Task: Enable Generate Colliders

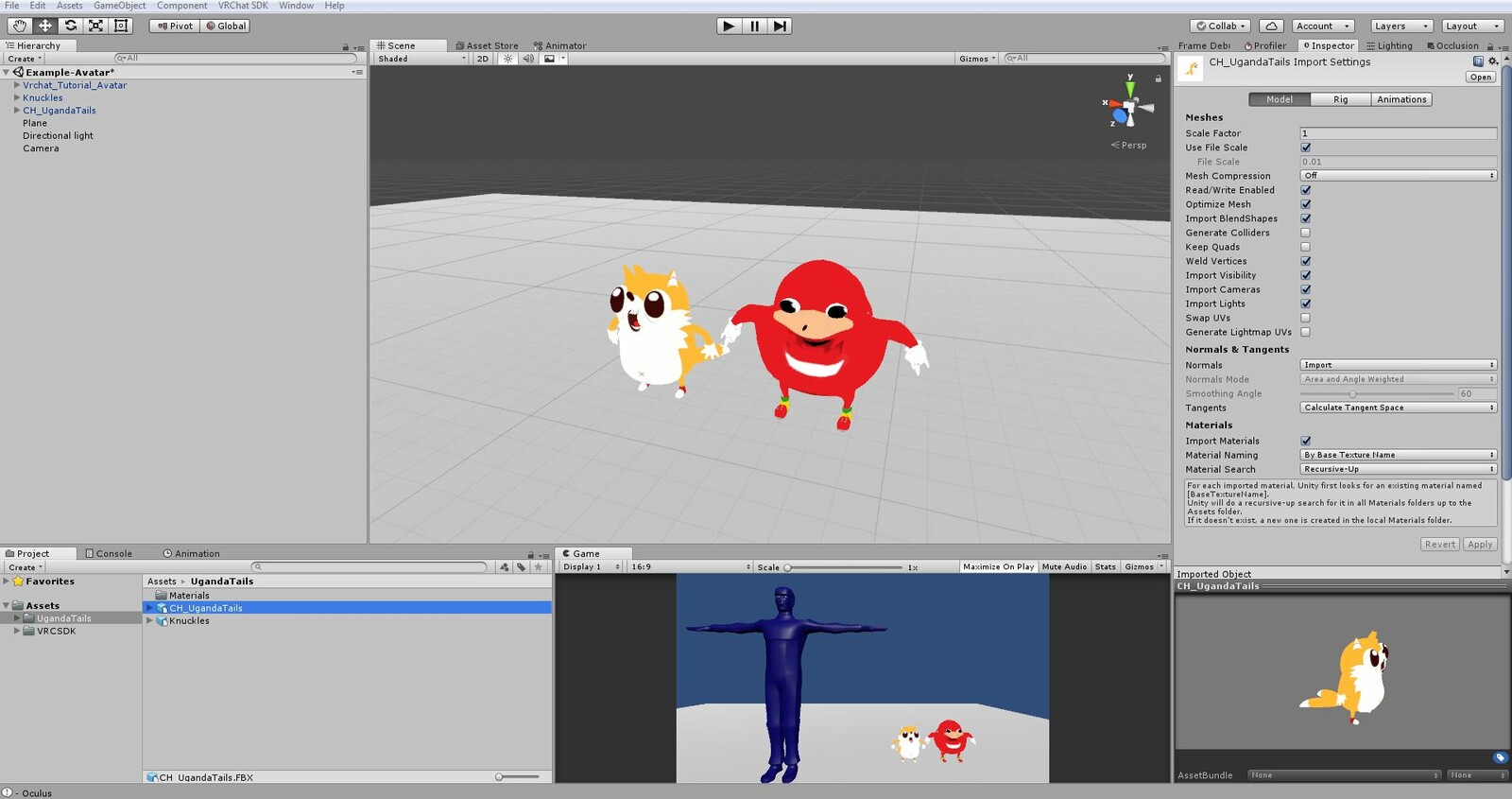Action: coord(1306,233)
